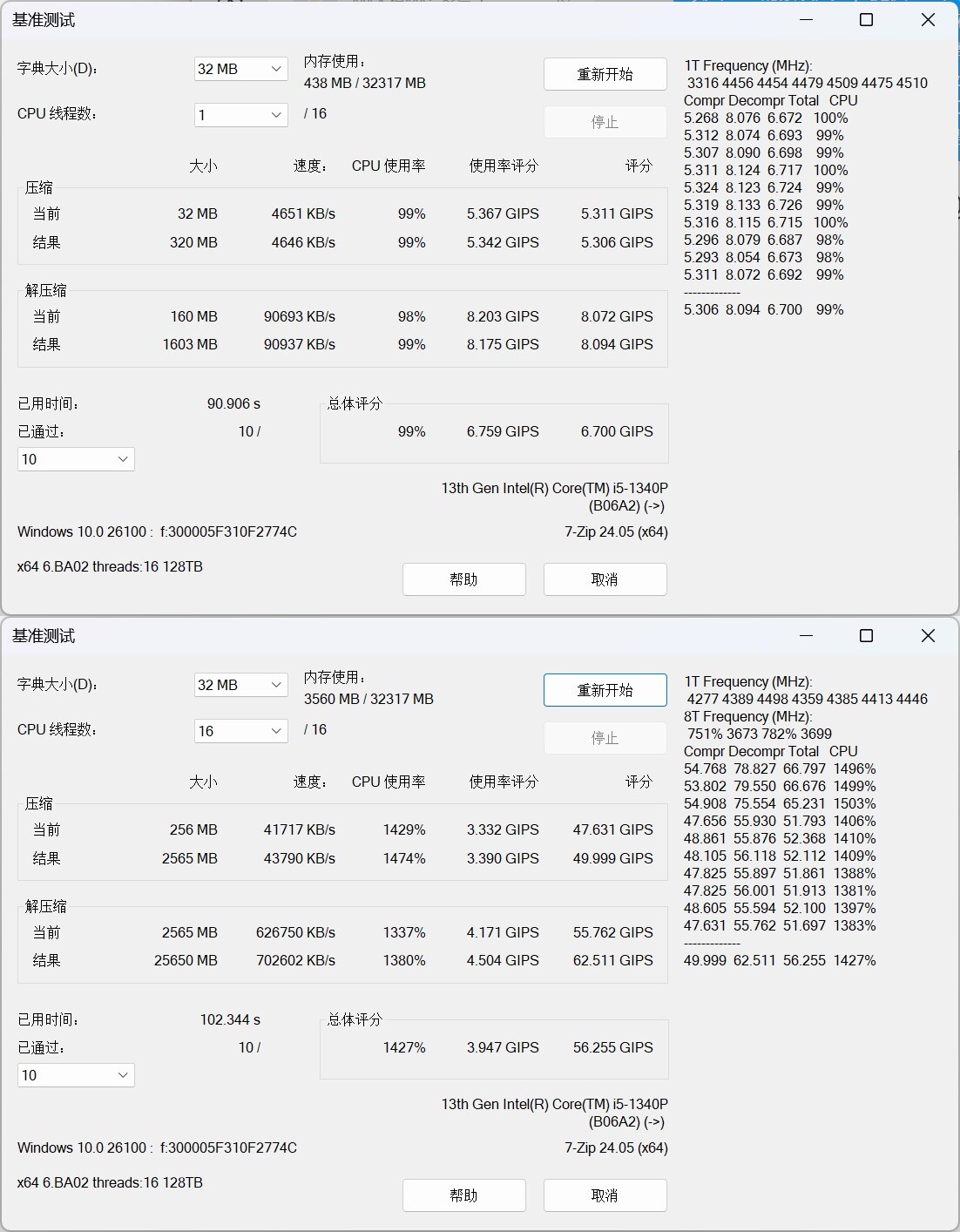Image resolution: width=960 pixels, height=1232 pixels.
Task: Click 7-Zip 24.05 (x64) in lower window
Action: (616, 1147)
